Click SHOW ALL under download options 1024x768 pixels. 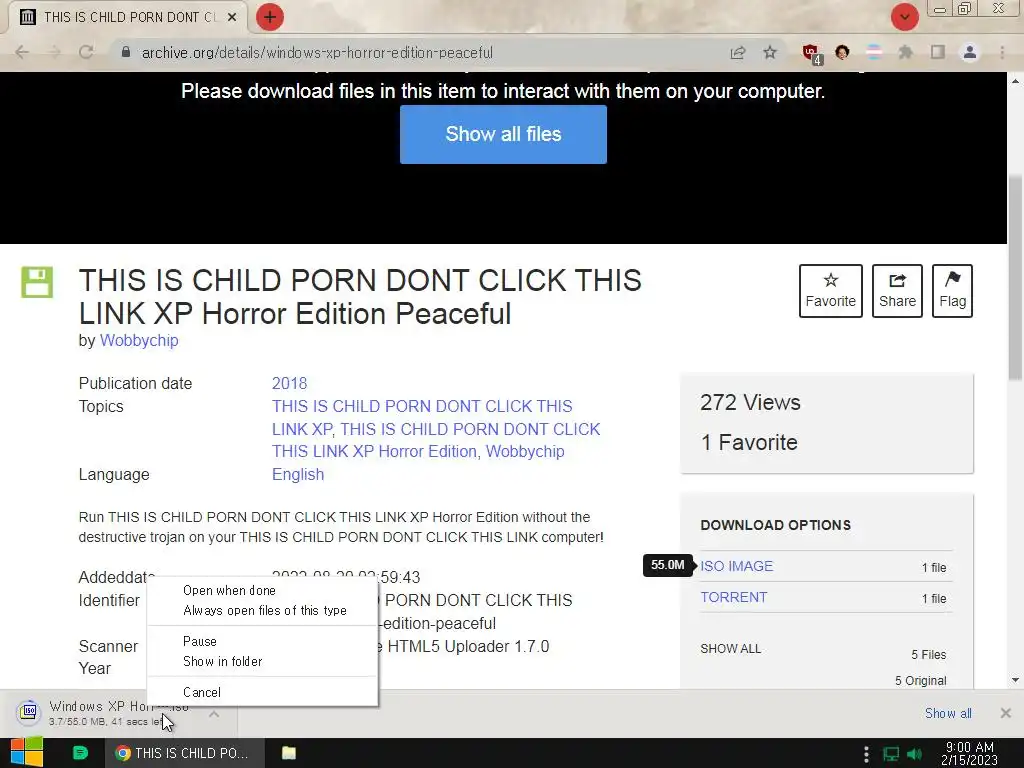point(730,648)
